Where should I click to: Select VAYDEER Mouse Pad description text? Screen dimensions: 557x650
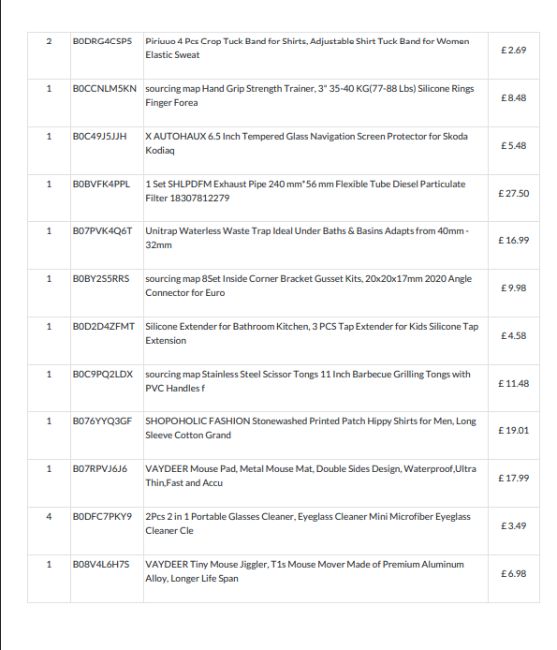(x=311, y=475)
